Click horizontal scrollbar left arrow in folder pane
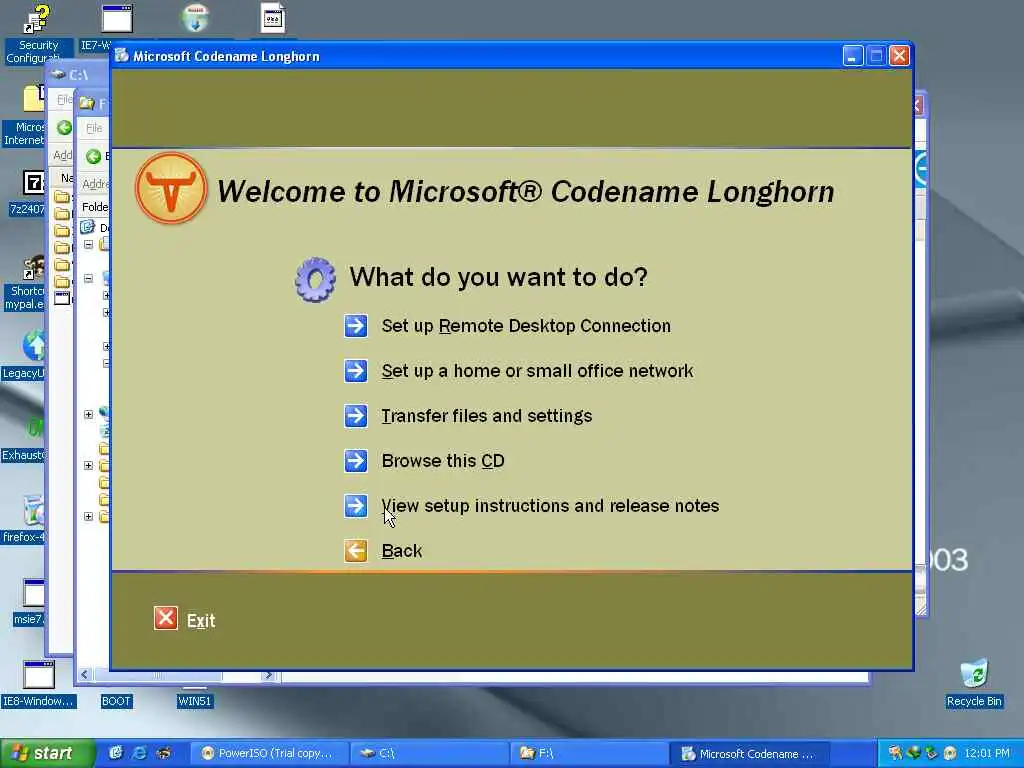Viewport: 1024px width, 768px height. [84, 675]
